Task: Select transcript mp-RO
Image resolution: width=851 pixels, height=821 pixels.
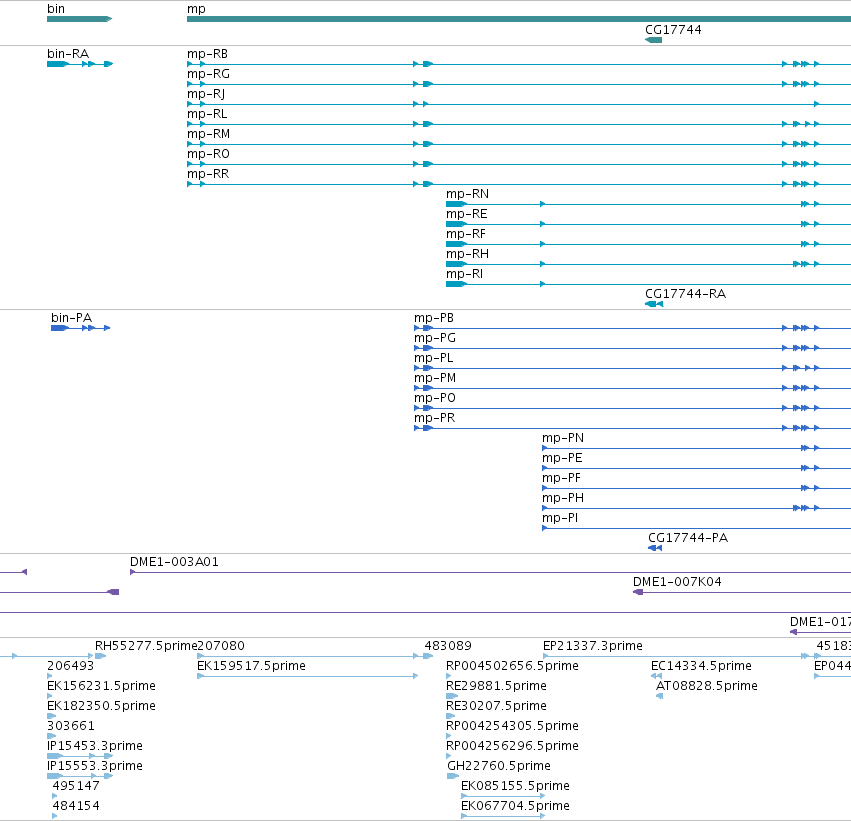Action: (x=208, y=154)
